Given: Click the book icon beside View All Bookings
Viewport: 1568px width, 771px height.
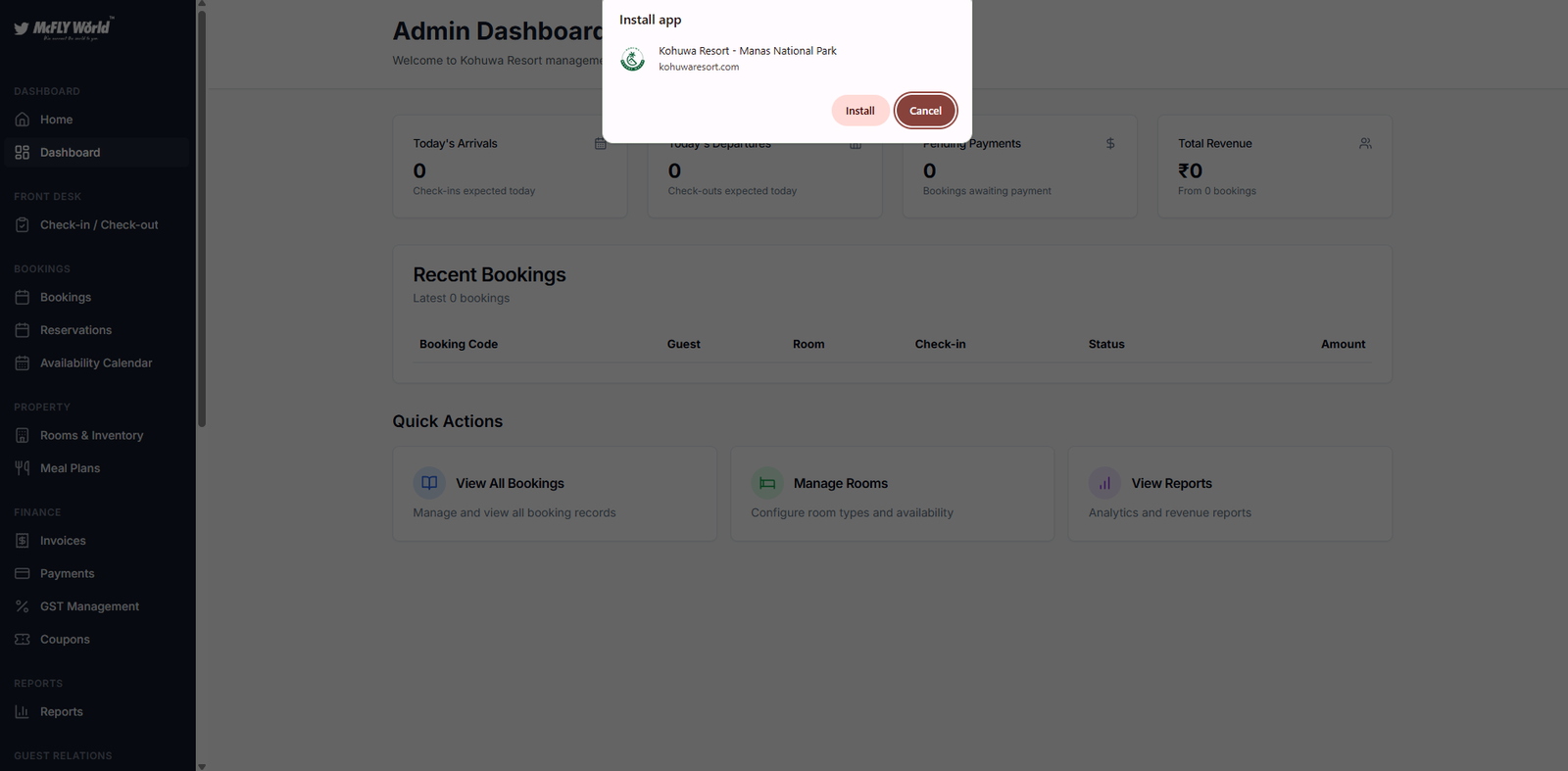Looking at the screenshot, I should (x=429, y=483).
